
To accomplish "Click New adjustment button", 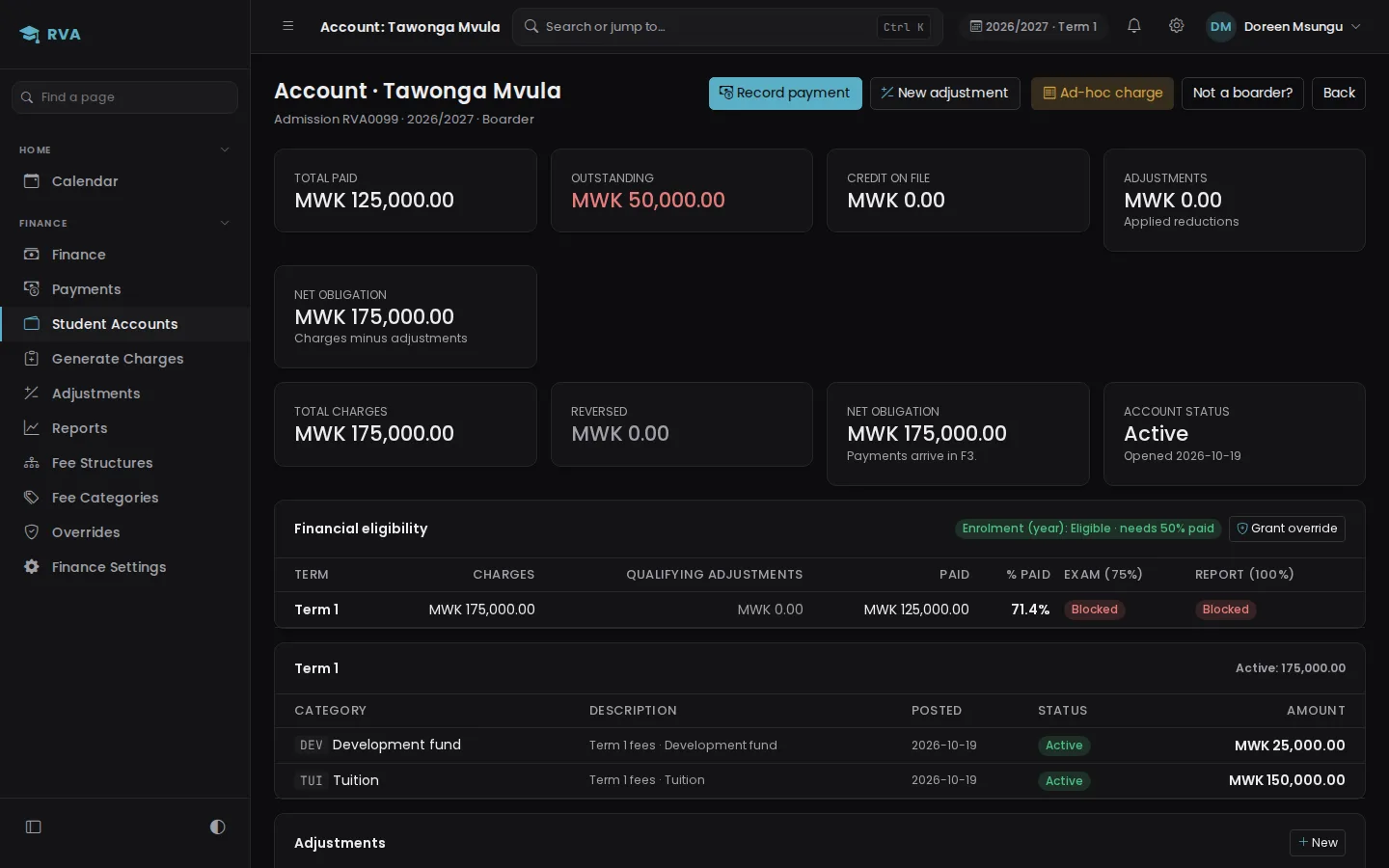I will 944,94.
